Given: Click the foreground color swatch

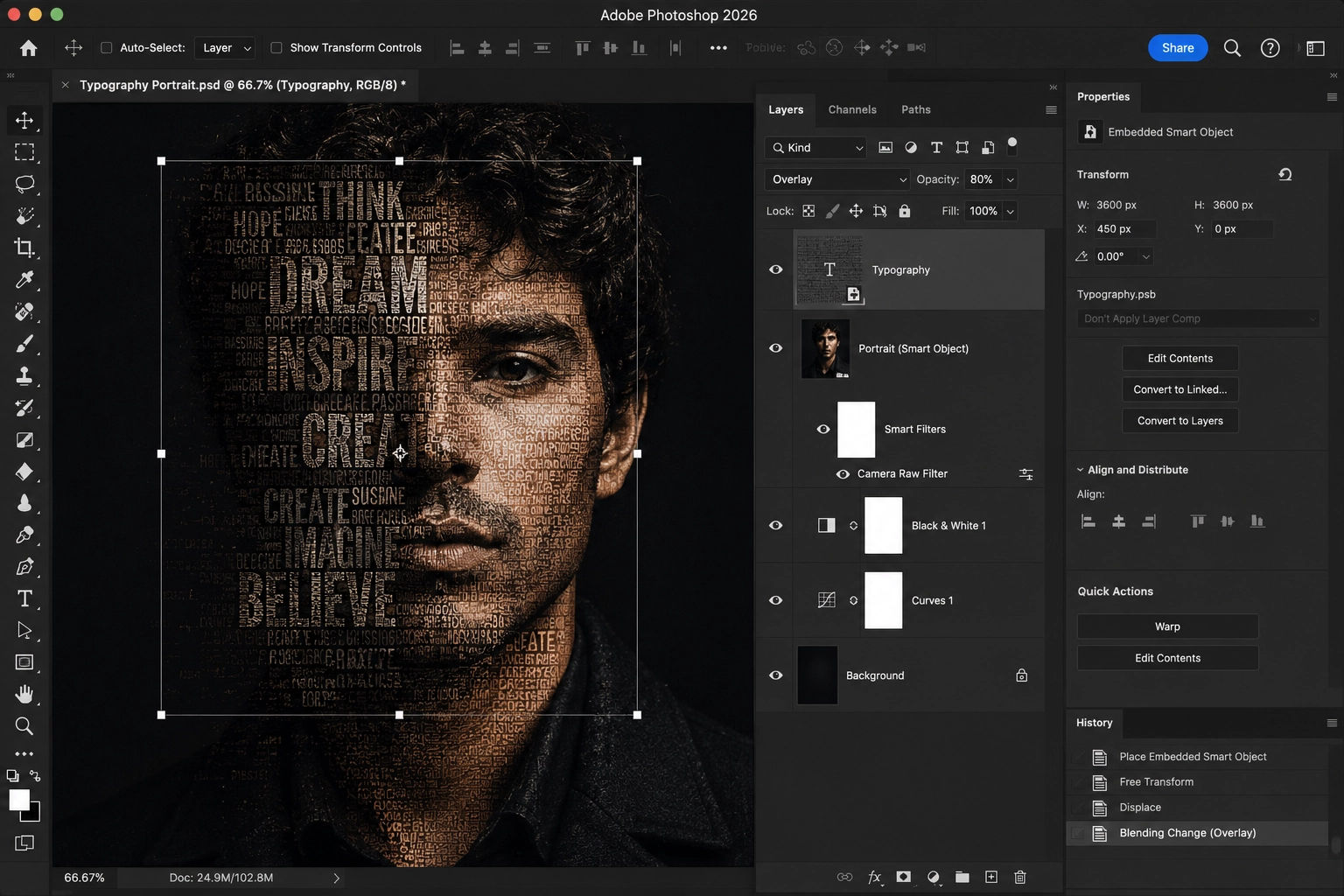Looking at the screenshot, I should [19, 800].
